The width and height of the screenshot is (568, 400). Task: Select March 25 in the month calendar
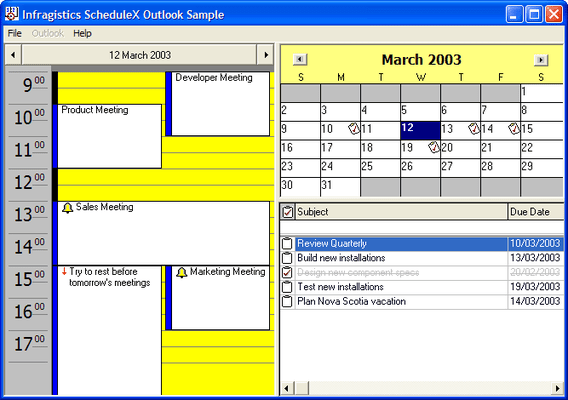[380, 168]
